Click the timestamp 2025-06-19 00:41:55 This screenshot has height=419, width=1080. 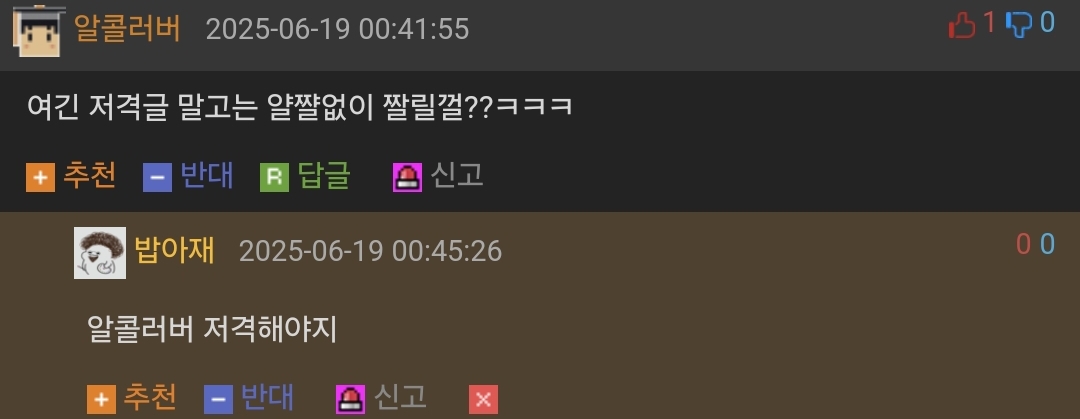pos(338,30)
